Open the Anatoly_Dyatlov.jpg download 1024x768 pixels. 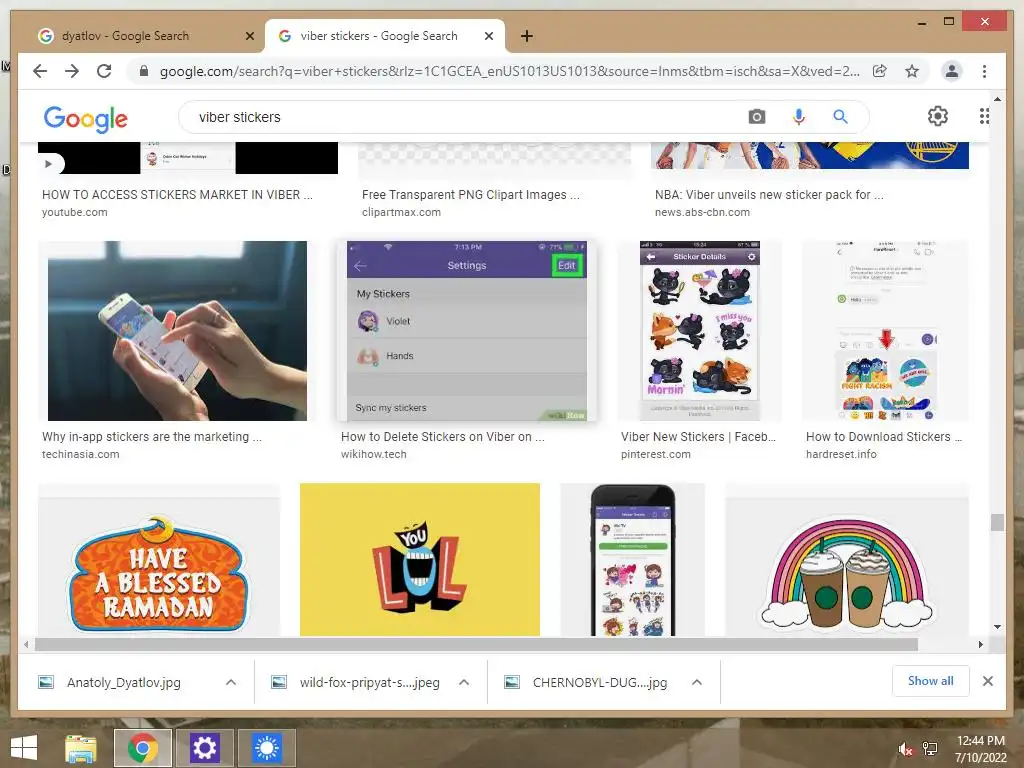pyautogui.click(x=123, y=682)
